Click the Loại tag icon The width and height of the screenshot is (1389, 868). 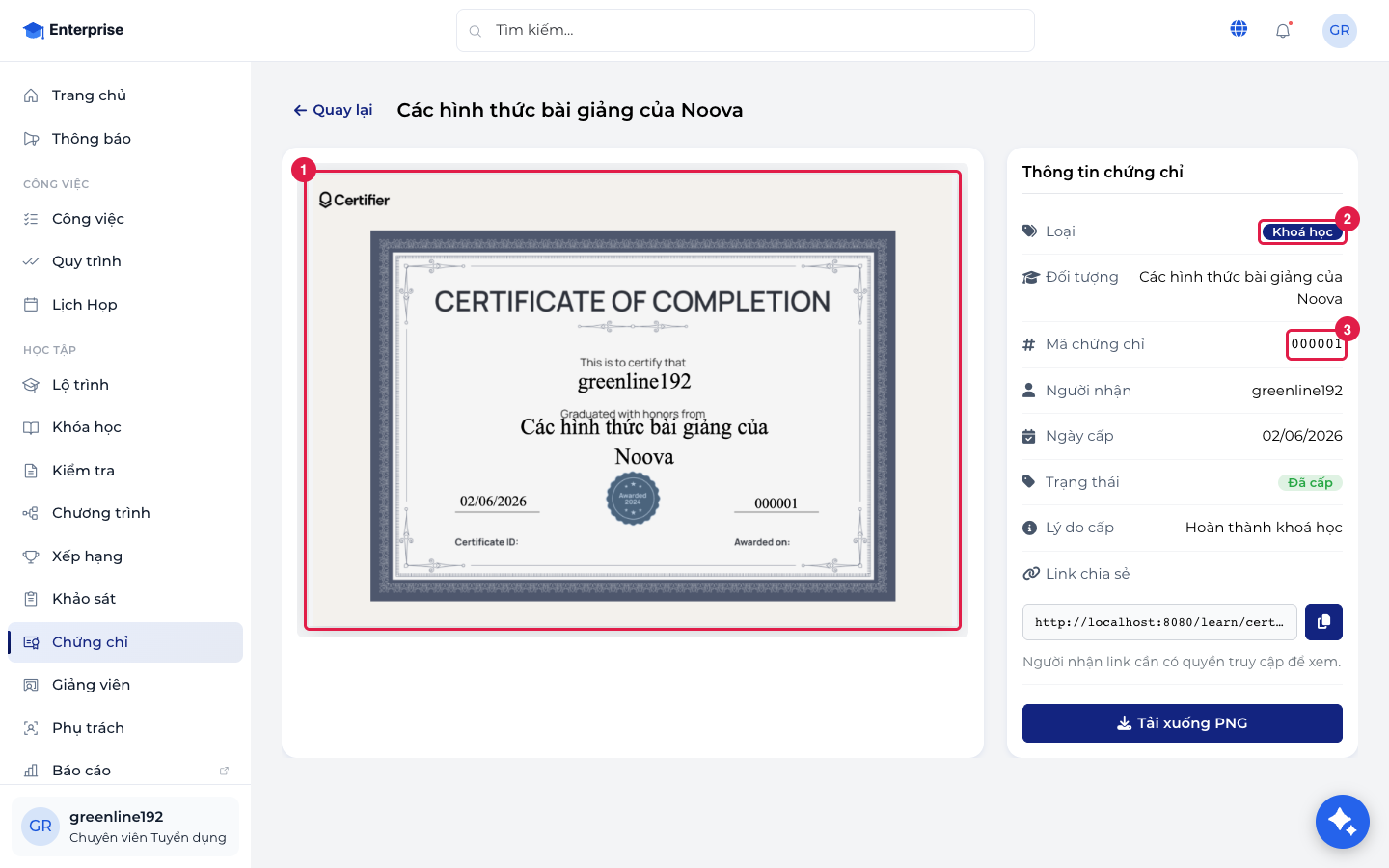tap(1029, 231)
